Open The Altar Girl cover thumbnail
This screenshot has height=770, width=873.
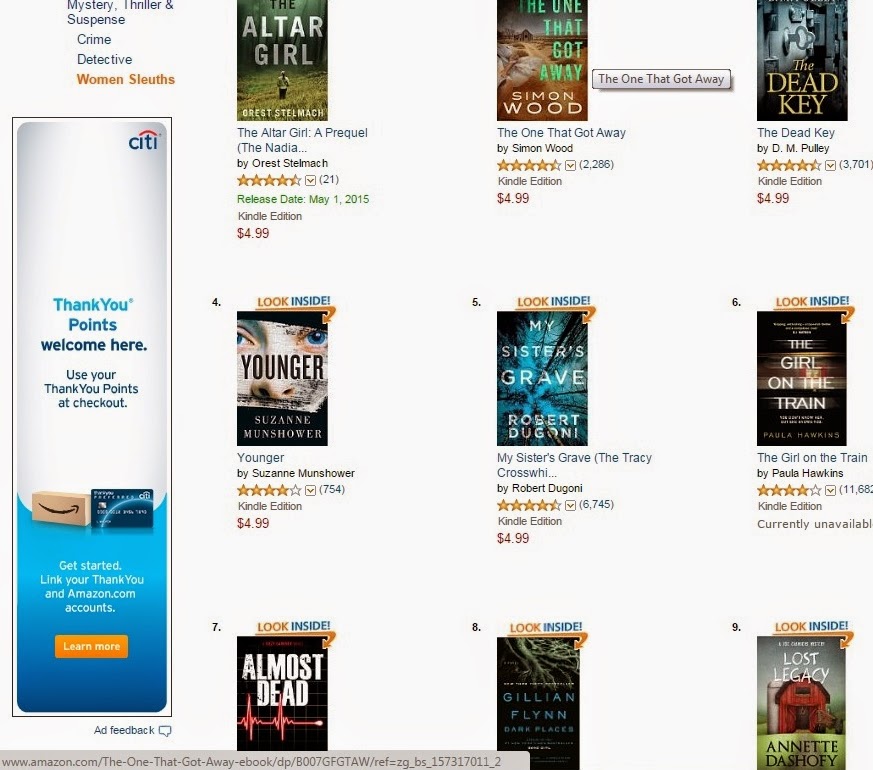pos(282,60)
